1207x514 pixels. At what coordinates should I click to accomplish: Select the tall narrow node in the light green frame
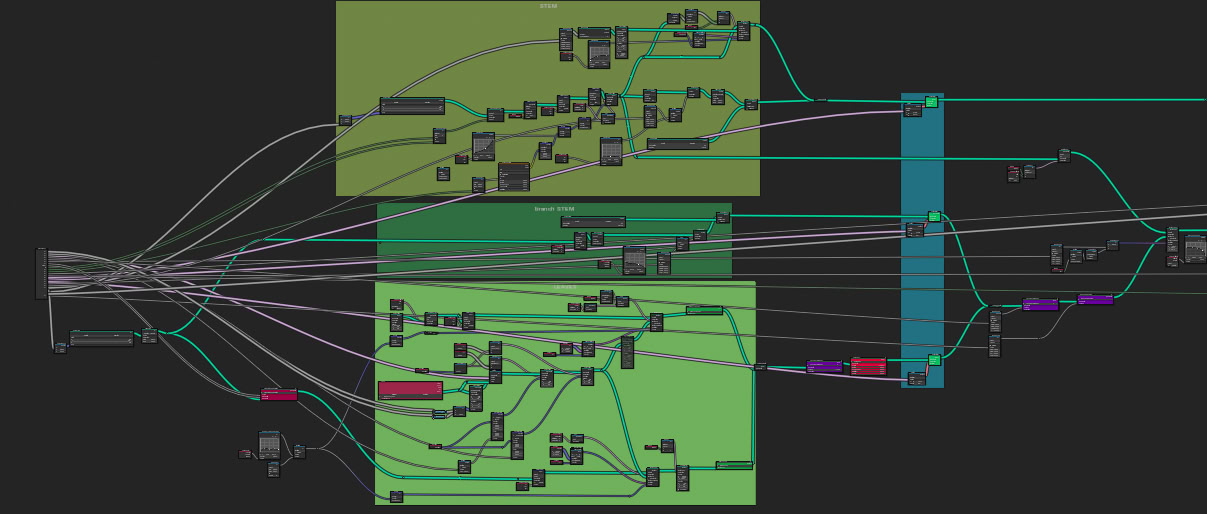click(x=627, y=352)
